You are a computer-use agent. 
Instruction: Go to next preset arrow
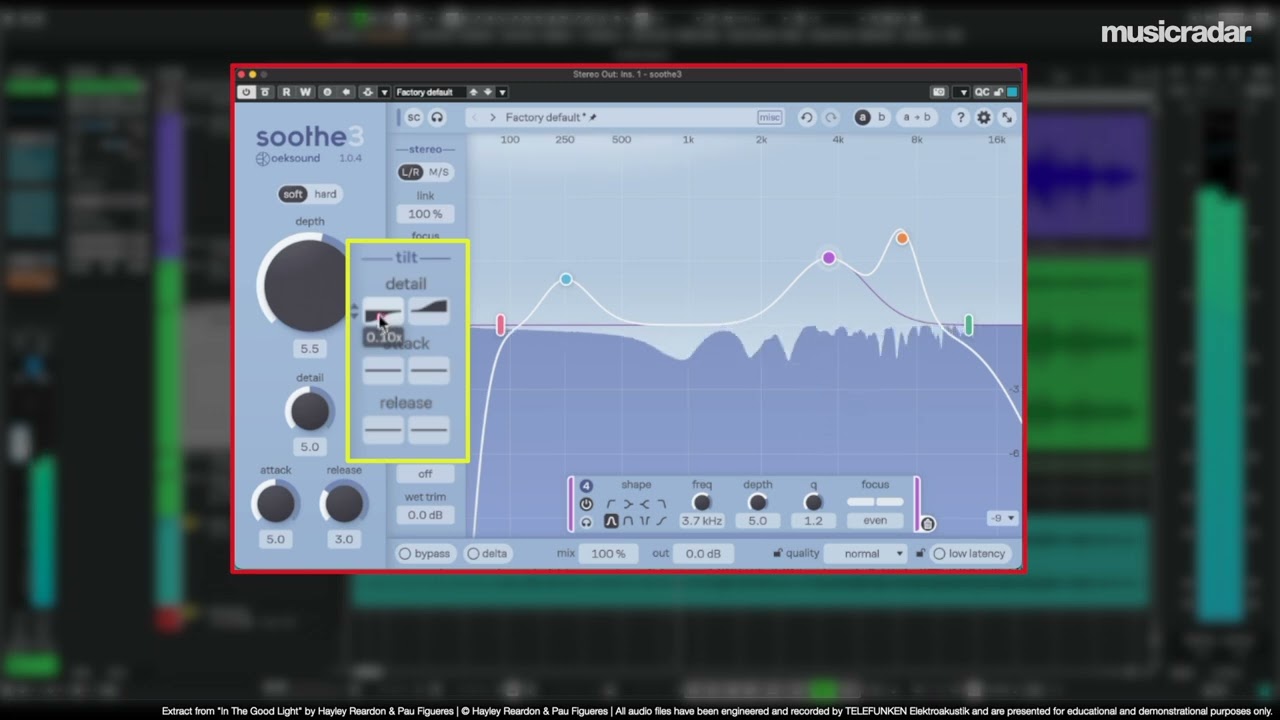point(492,117)
